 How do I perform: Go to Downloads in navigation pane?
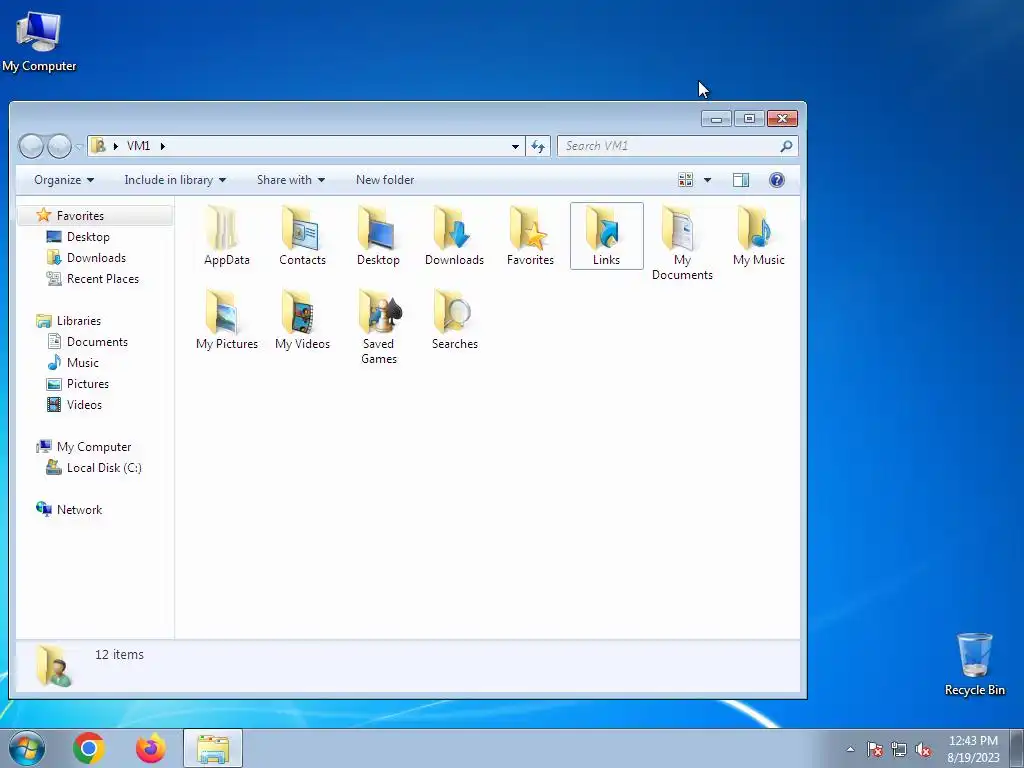click(96, 258)
